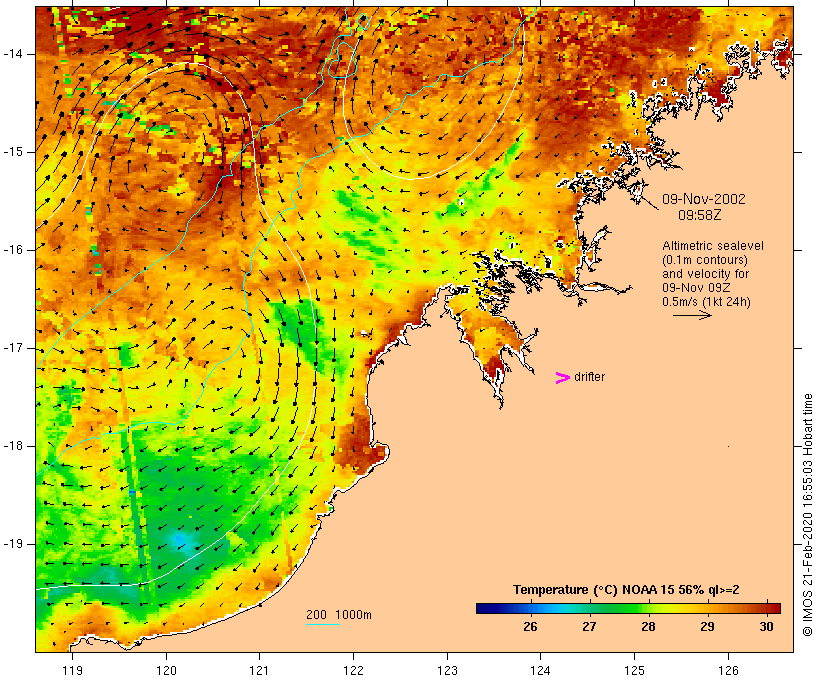This screenshot has height=680, width=820.
Task: Click the 'drifter' legend label
Action: pos(589,377)
